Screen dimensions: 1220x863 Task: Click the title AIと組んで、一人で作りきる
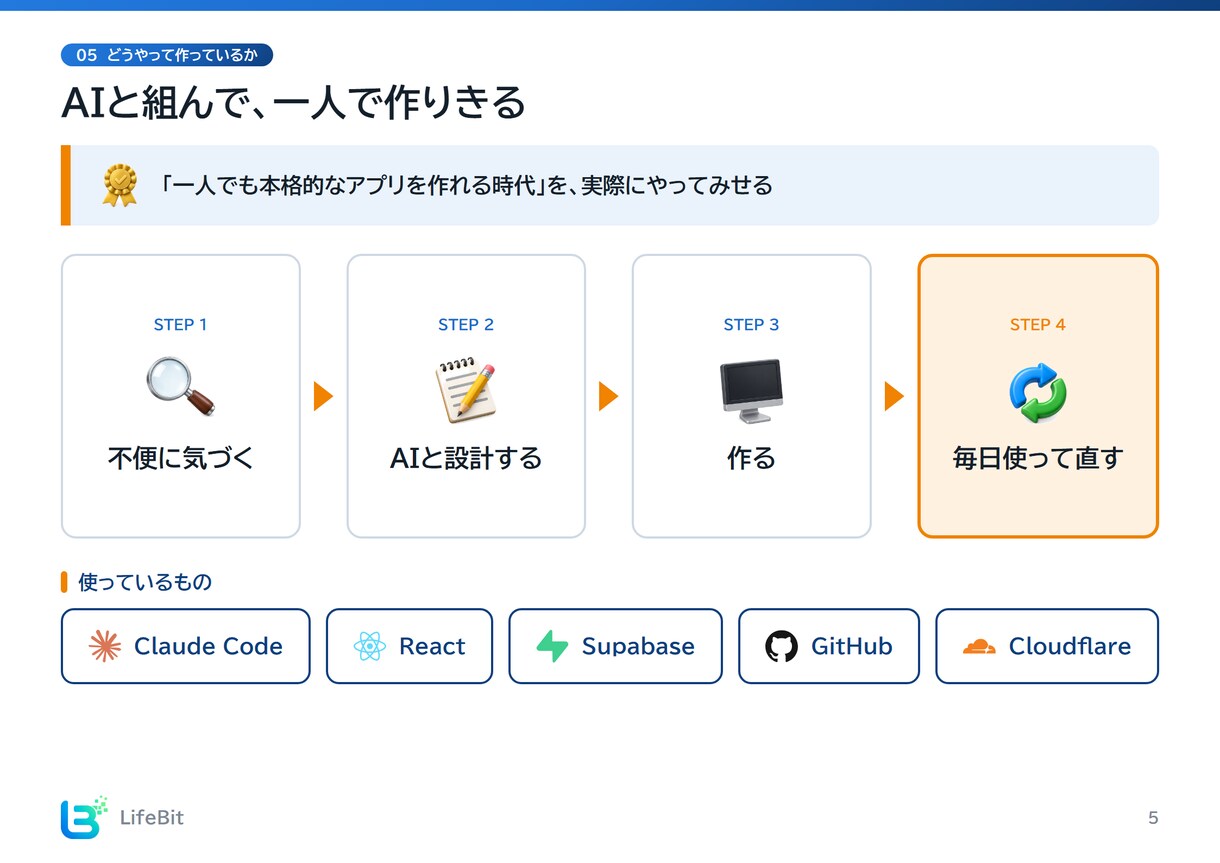point(293,103)
